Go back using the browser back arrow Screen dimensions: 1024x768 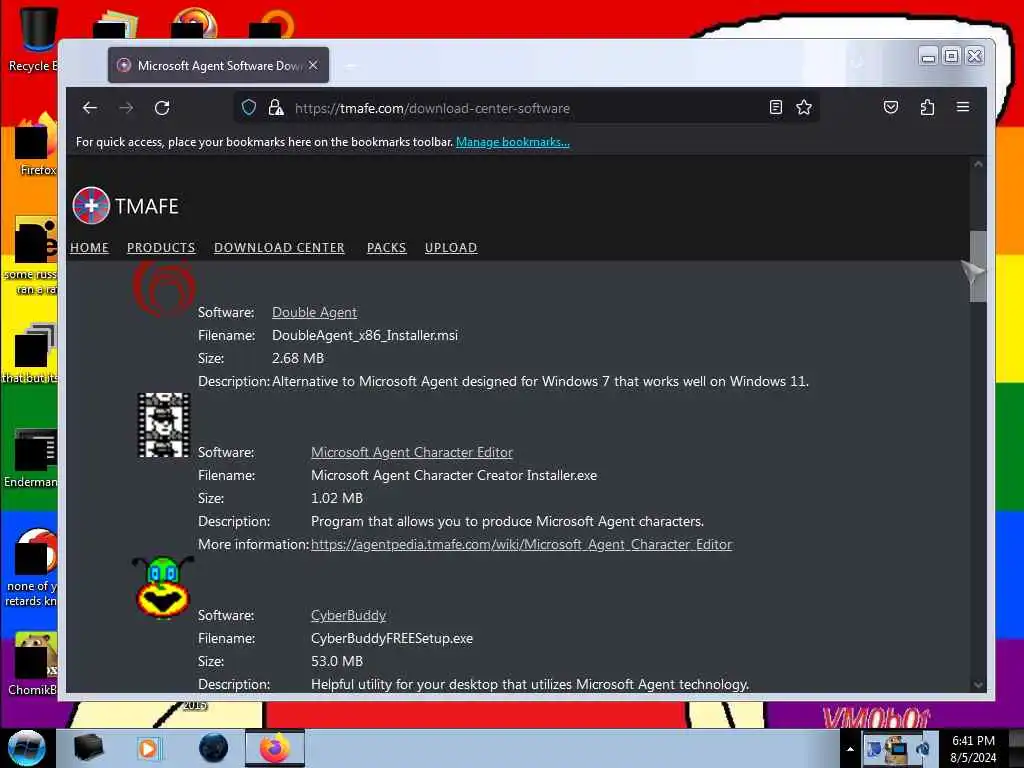click(90, 108)
